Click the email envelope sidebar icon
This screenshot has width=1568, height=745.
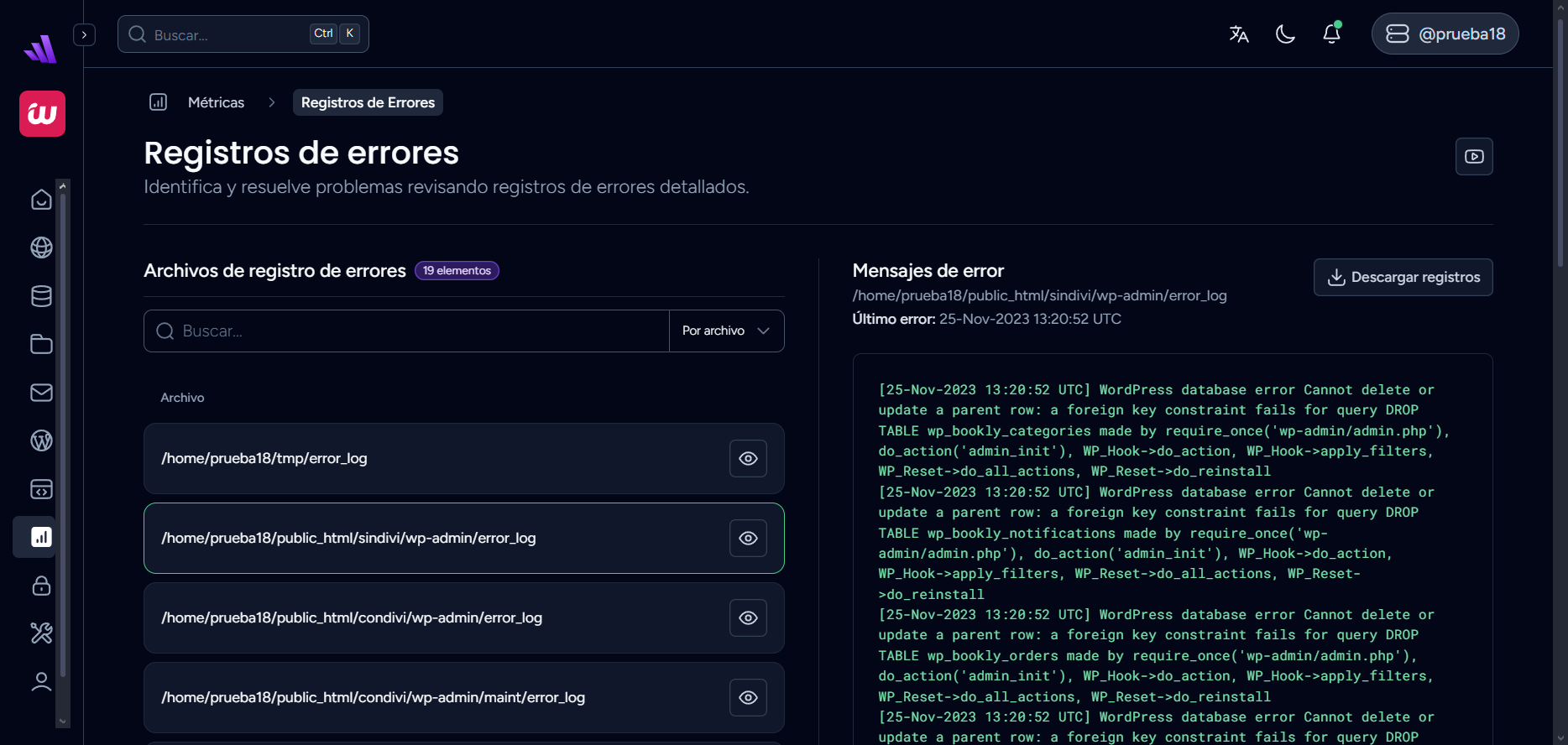coord(41,393)
